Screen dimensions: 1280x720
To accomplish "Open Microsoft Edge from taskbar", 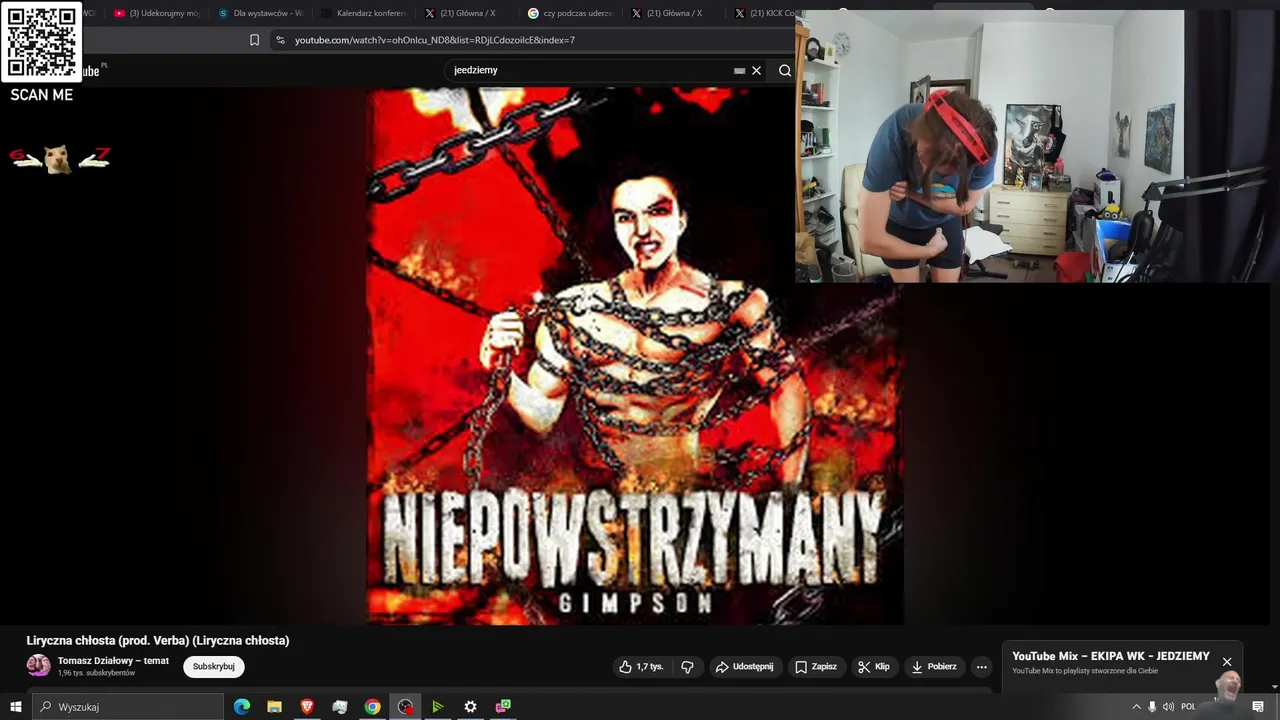I will coord(242,707).
